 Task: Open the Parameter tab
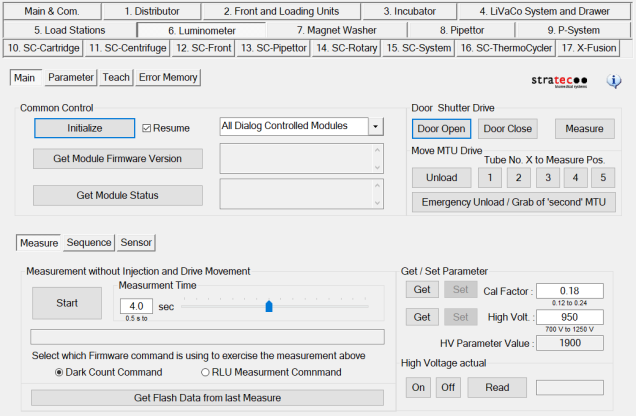tap(70, 77)
